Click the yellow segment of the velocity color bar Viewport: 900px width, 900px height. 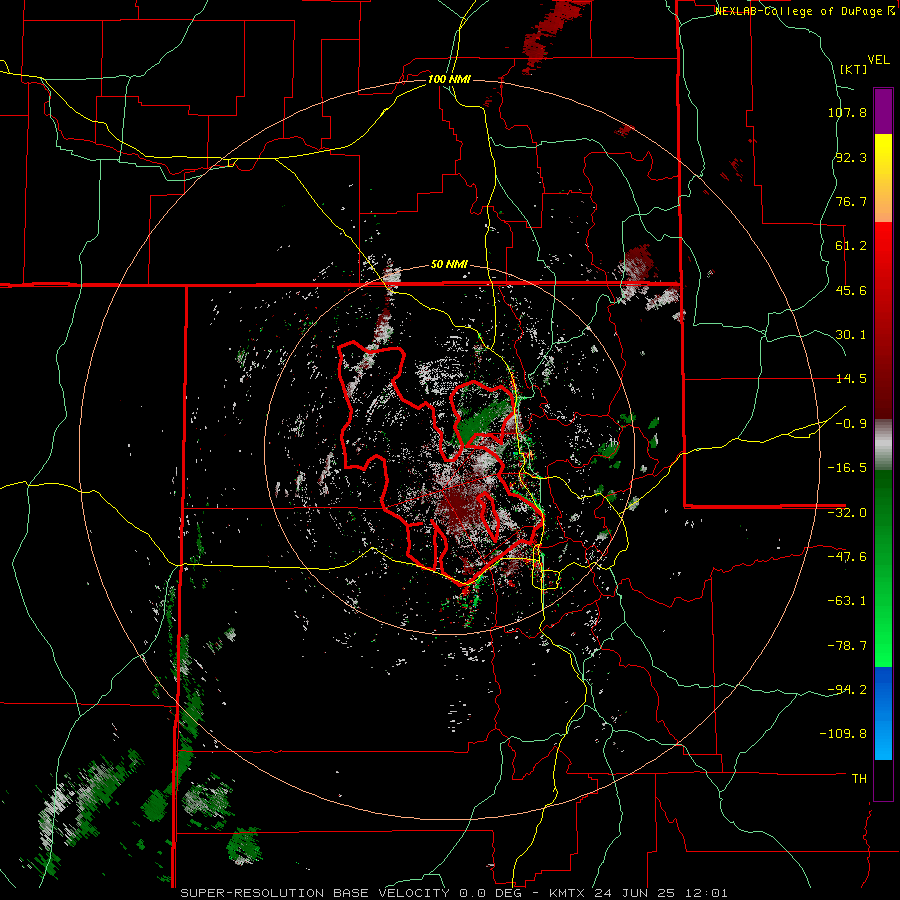883,178
